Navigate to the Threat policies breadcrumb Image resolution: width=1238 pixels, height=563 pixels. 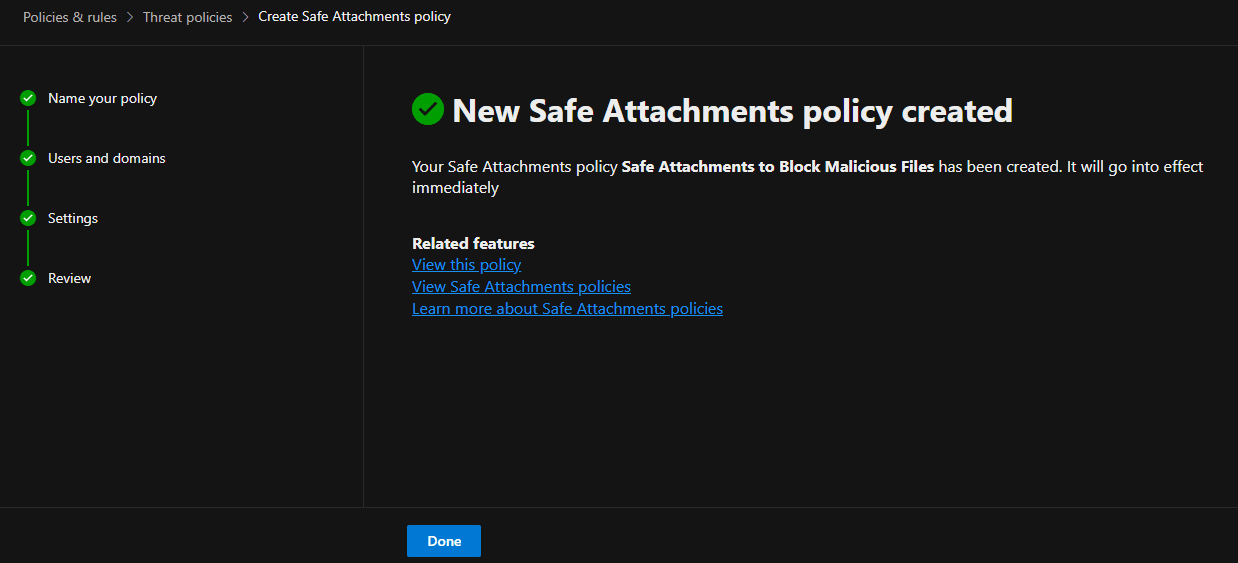[x=187, y=17]
